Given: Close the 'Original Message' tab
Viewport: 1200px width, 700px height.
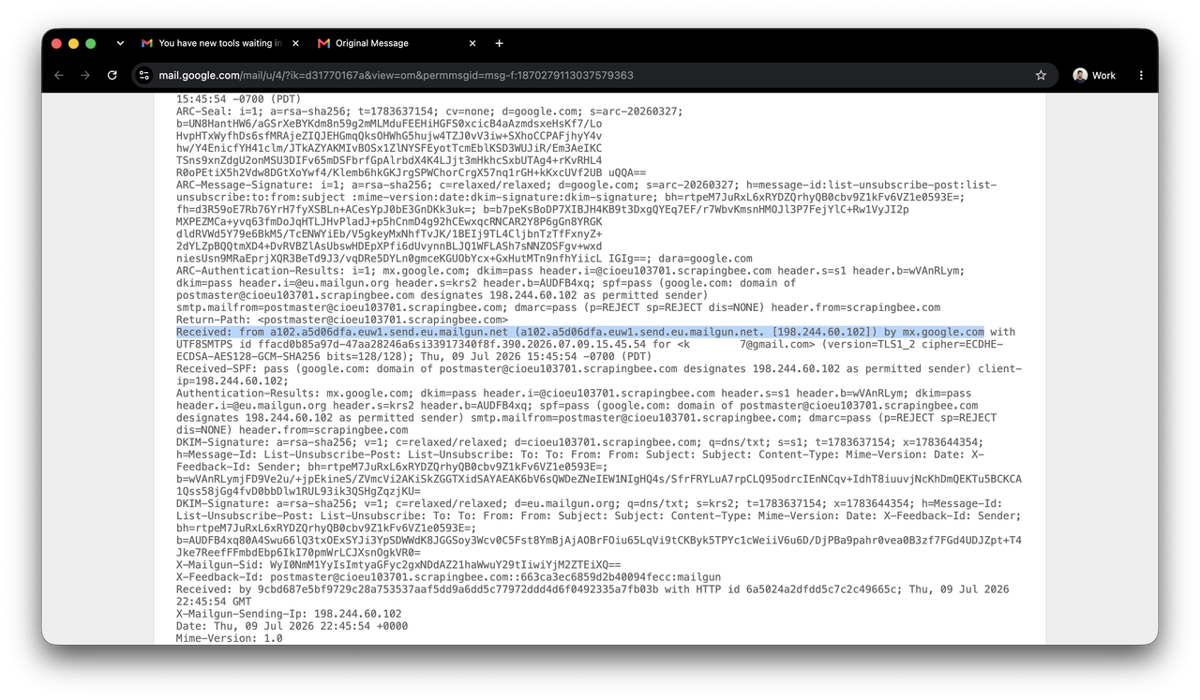Looking at the screenshot, I should click(473, 43).
